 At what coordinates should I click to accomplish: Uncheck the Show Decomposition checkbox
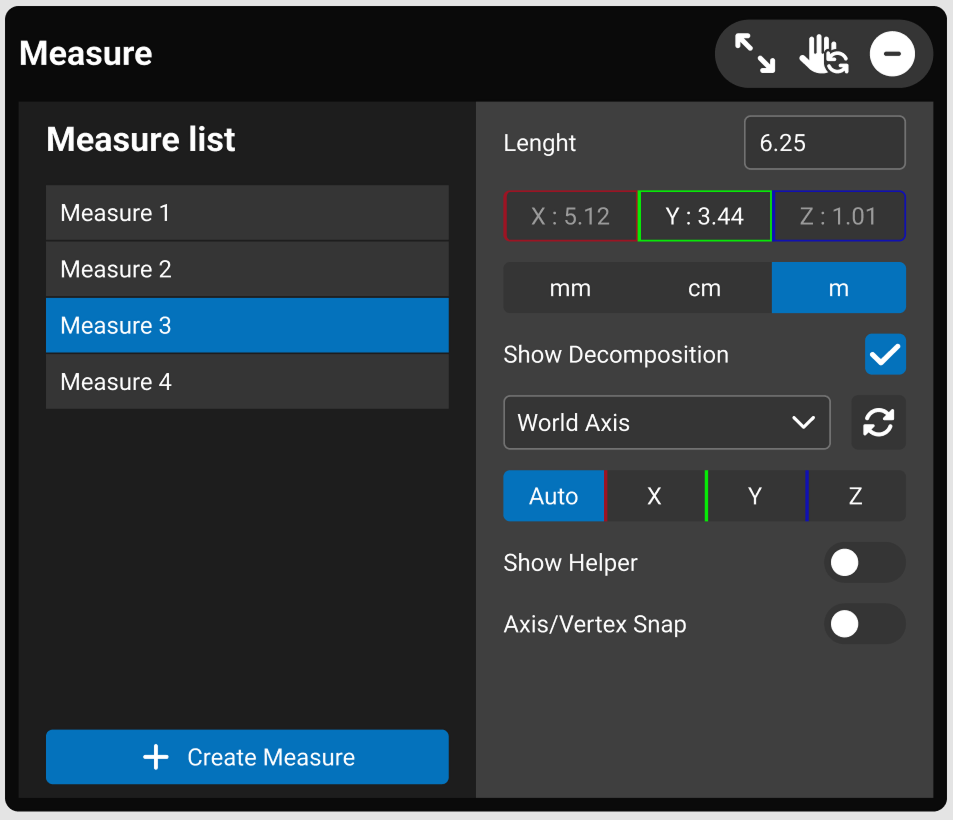(x=885, y=355)
